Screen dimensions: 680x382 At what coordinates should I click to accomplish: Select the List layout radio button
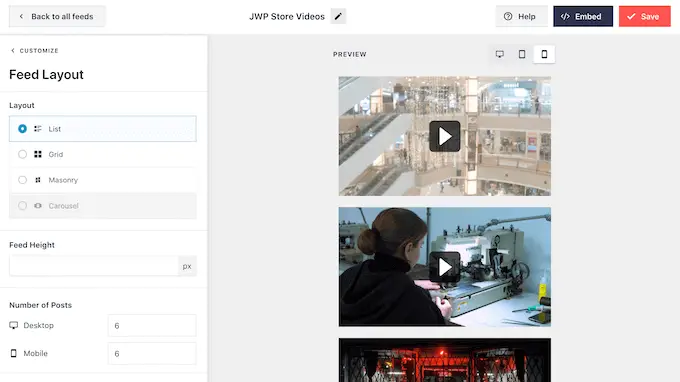click(x=22, y=129)
